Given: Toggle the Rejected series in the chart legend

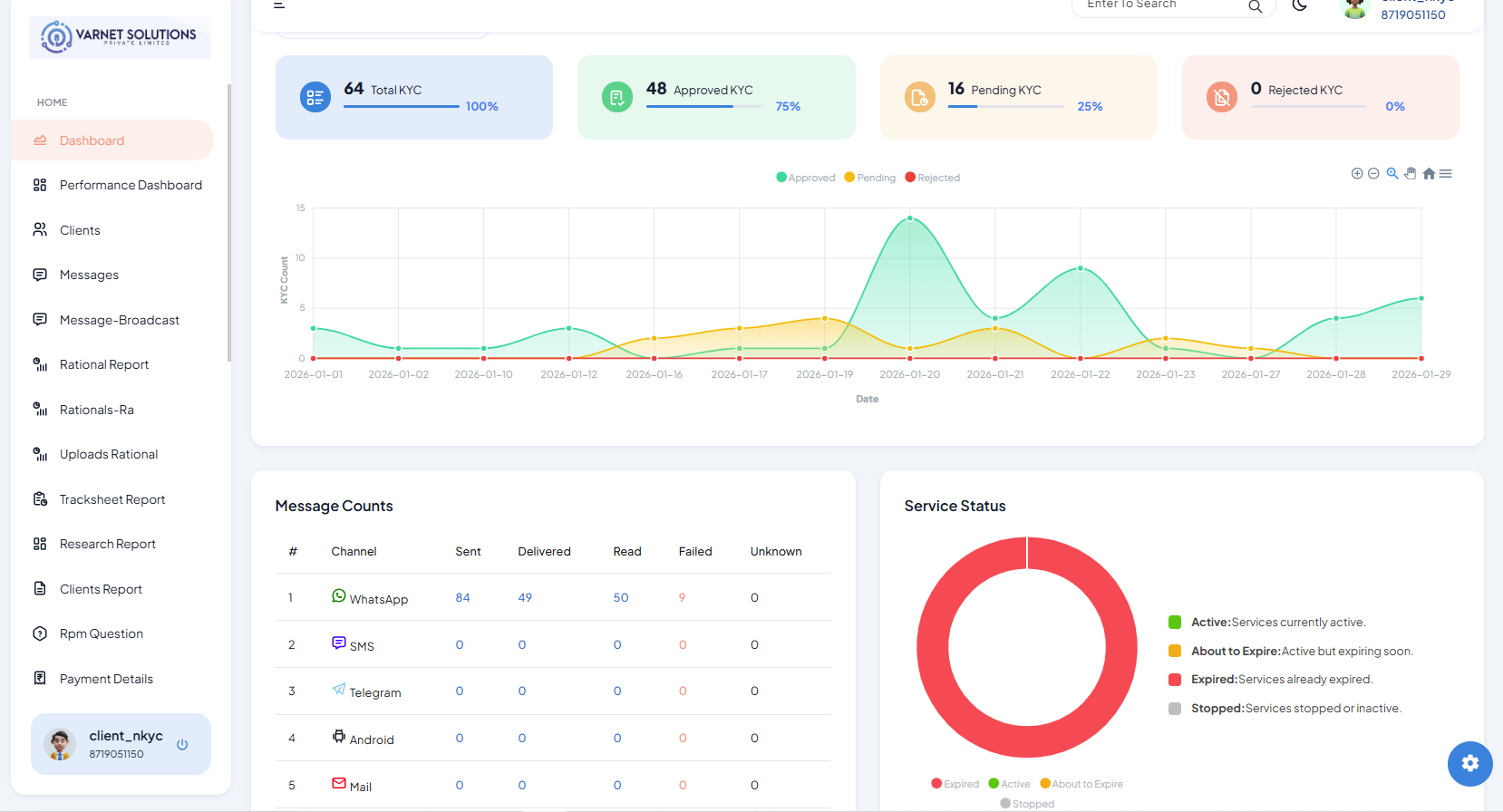Looking at the screenshot, I should 932,178.
